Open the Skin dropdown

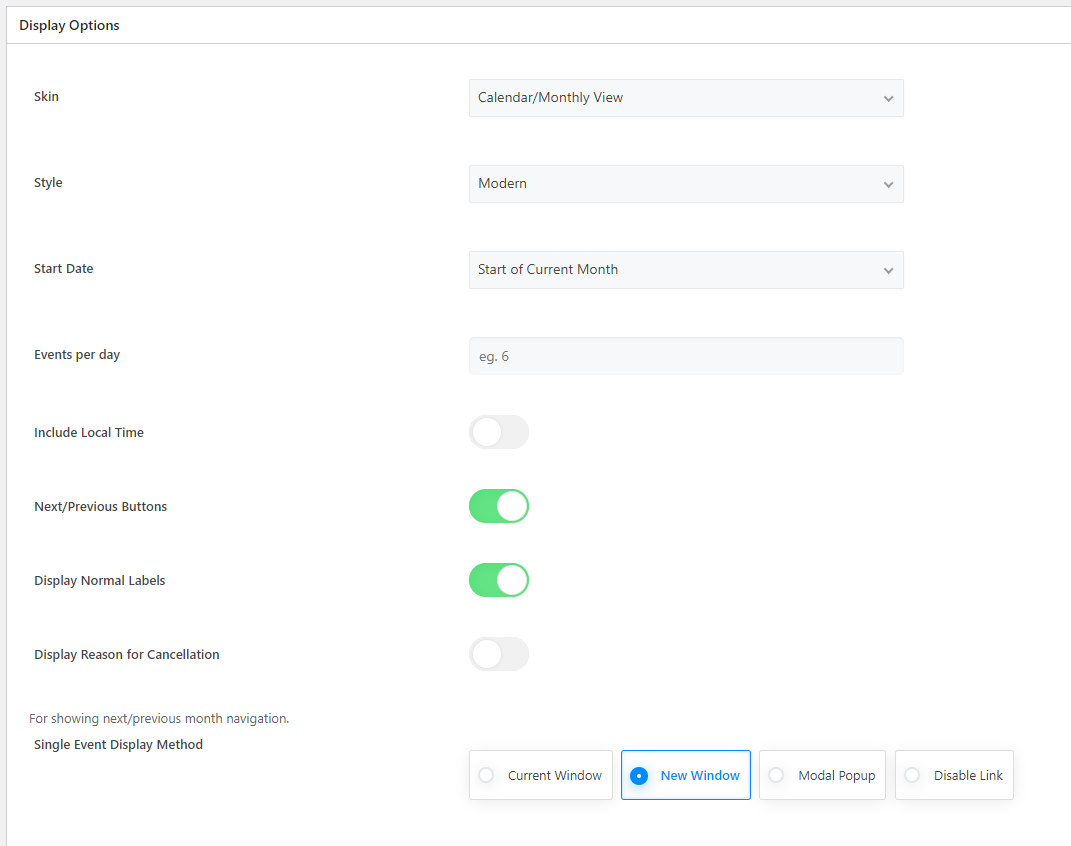685,98
